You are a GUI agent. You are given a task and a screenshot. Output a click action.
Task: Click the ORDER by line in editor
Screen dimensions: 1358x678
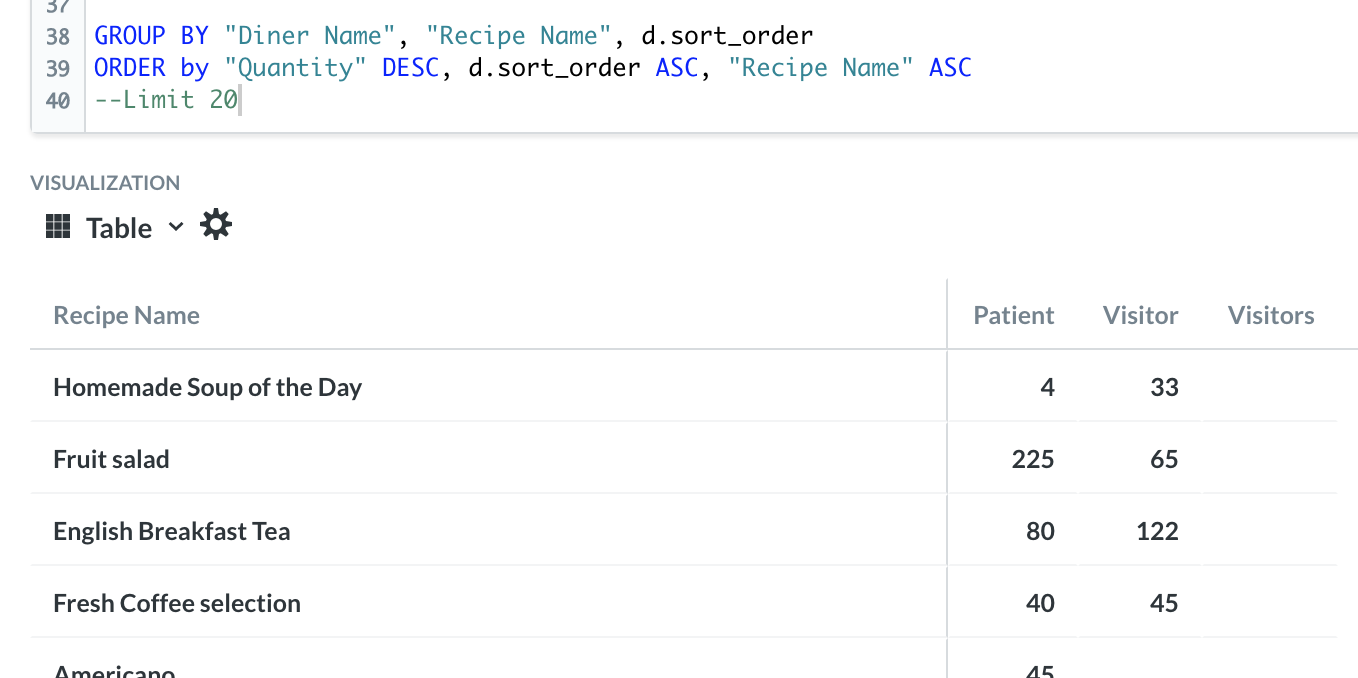point(533,68)
